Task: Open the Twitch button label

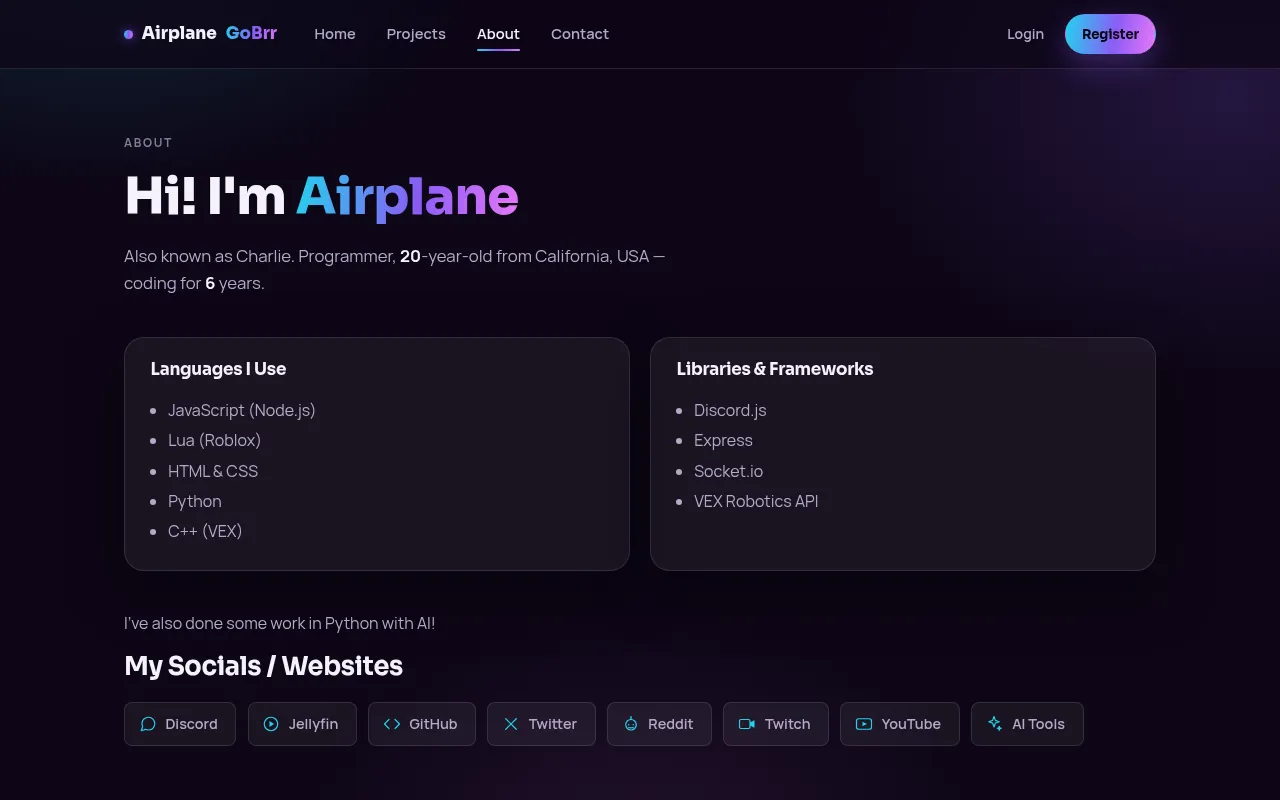Action: (787, 724)
